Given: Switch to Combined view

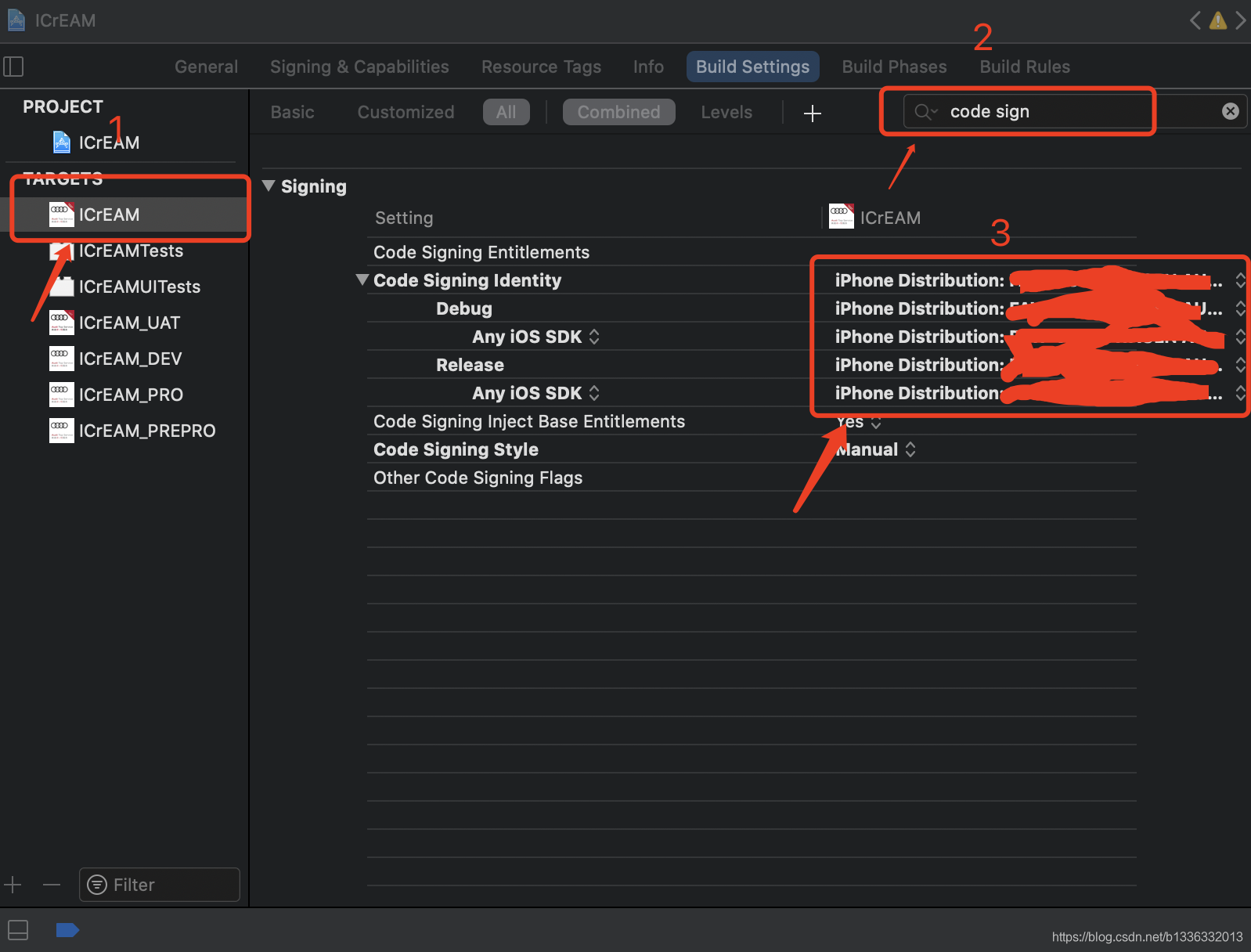Looking at the screenshot, I should click(618, 112).
